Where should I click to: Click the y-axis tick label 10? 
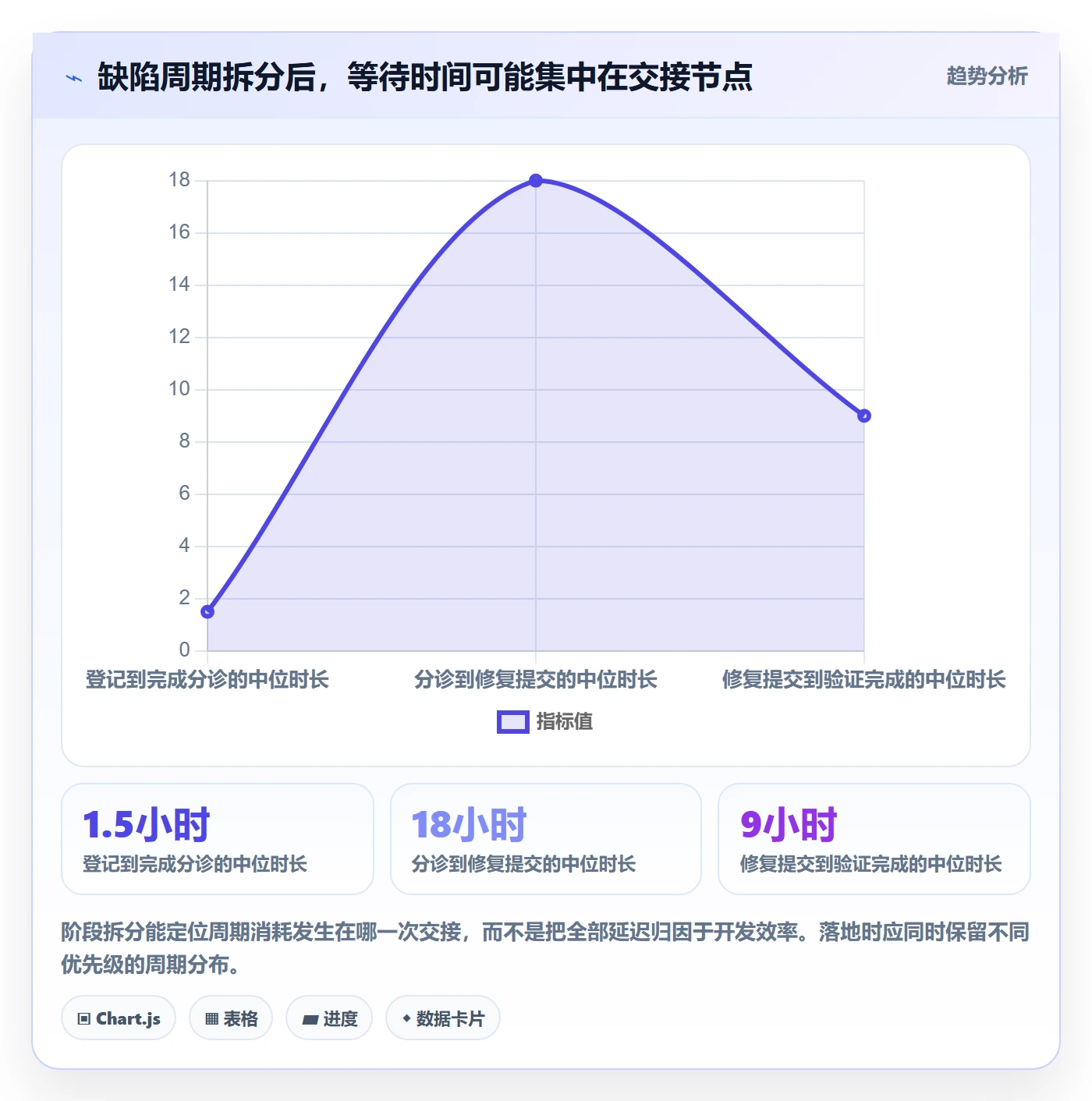(x=179, y=389)
